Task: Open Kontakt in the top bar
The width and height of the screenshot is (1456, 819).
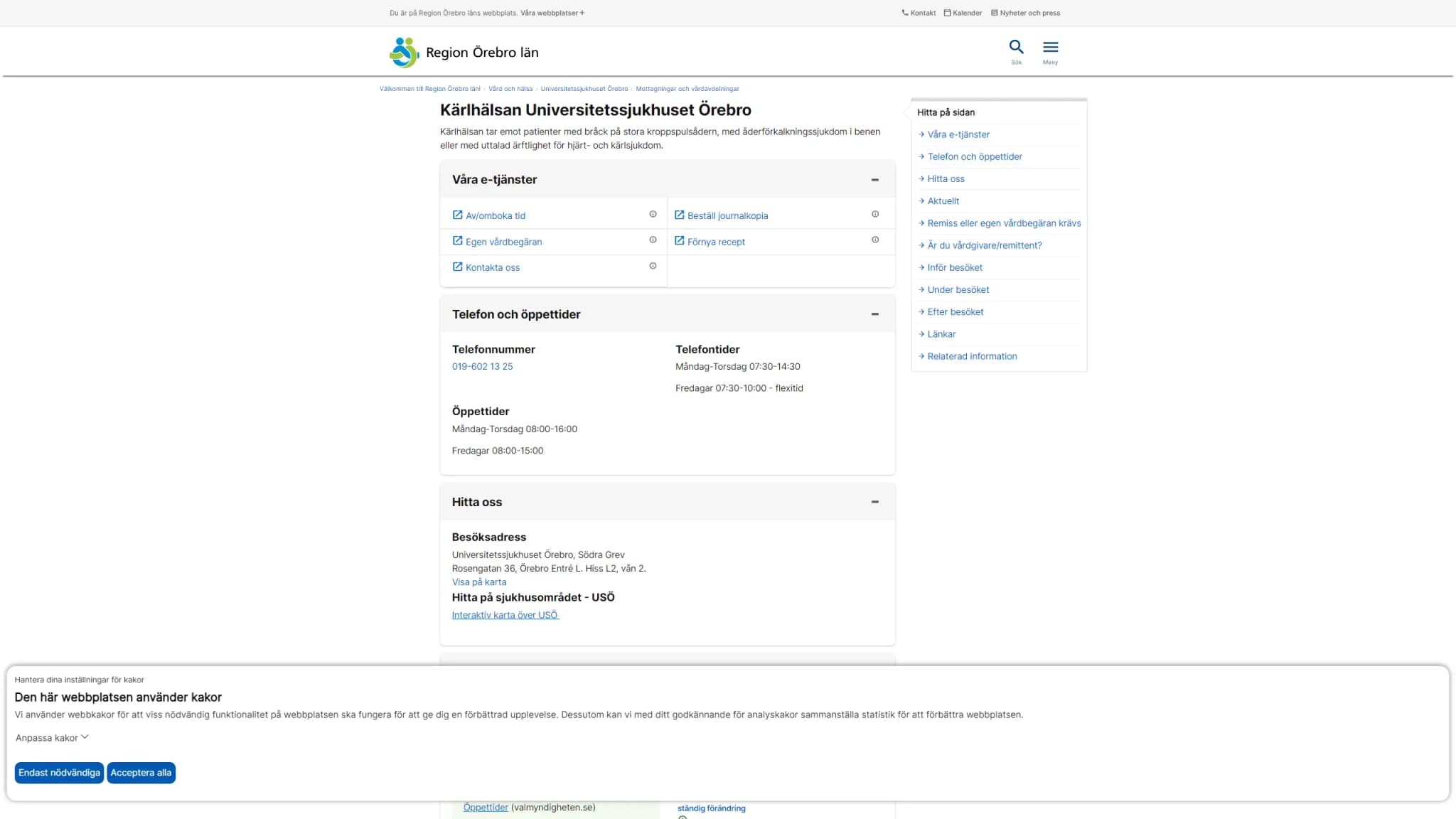Action: tap(919, 13)
